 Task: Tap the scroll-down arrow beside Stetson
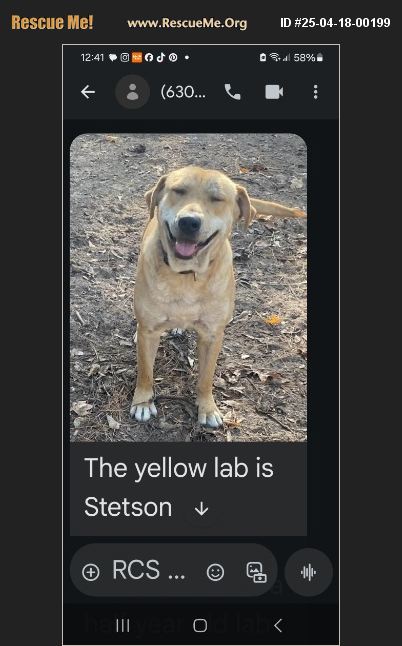point(201,509)
